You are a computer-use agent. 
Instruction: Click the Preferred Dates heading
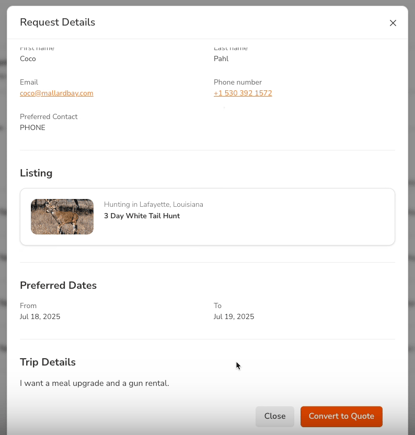click(58, 286)
